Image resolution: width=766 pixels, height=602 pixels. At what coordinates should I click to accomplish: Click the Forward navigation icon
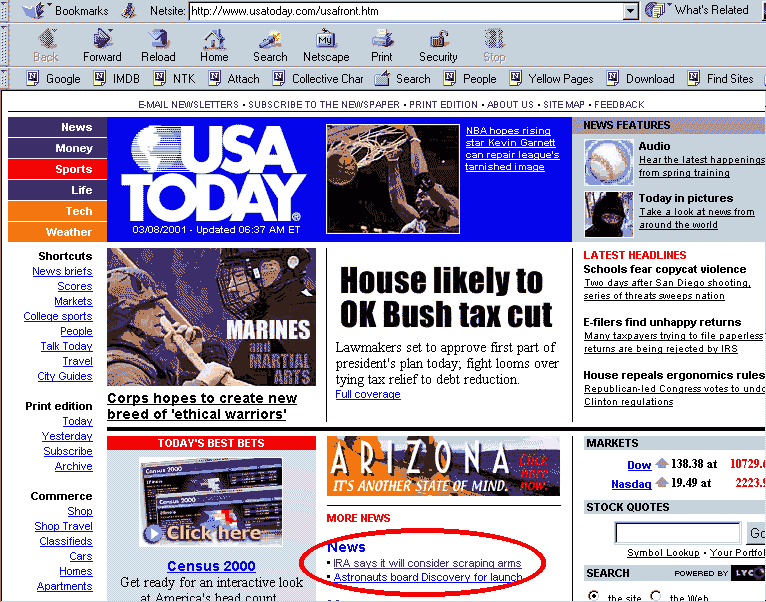[102, 39]
